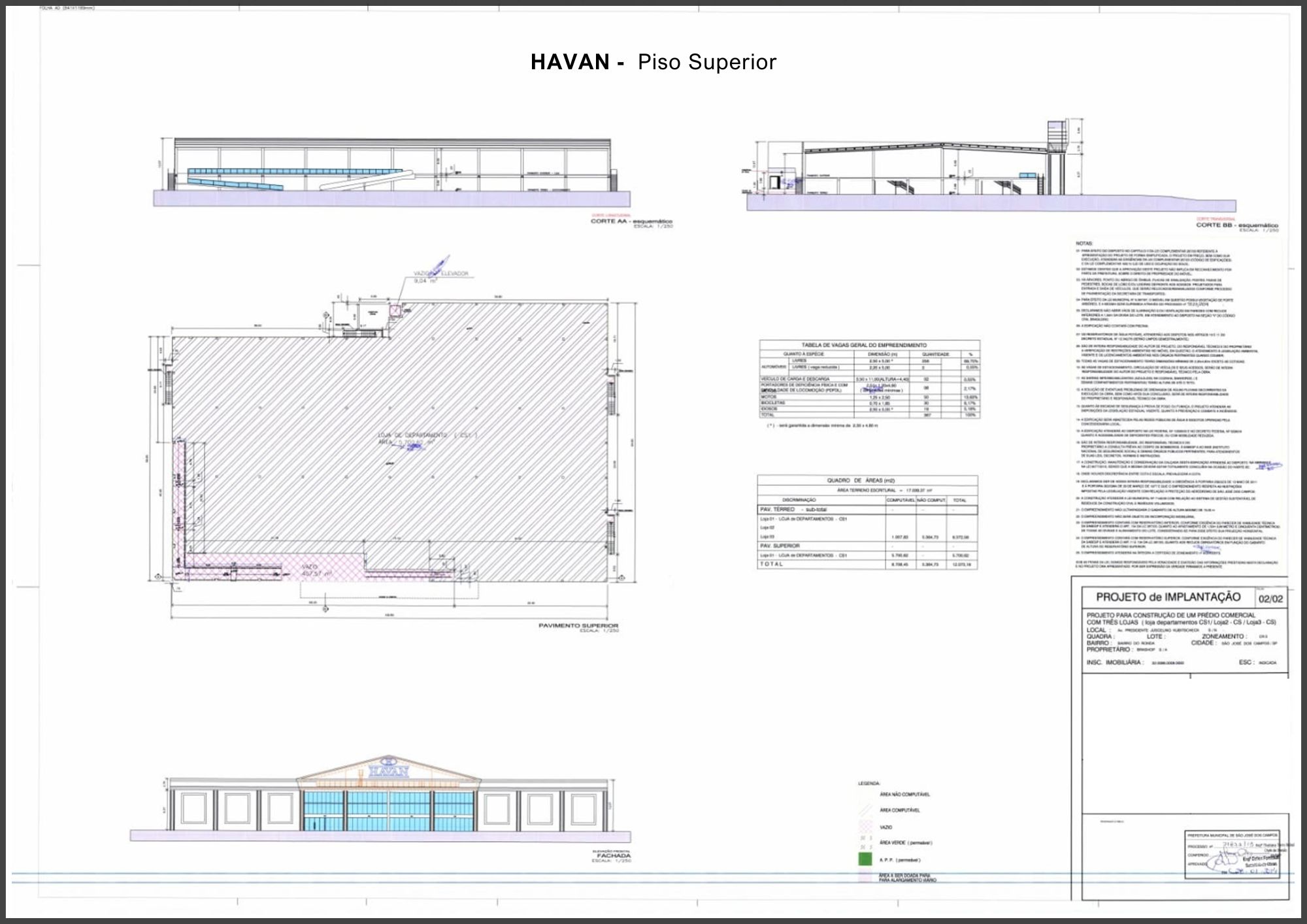Click the FACHADA elevation label

(614, 855)
